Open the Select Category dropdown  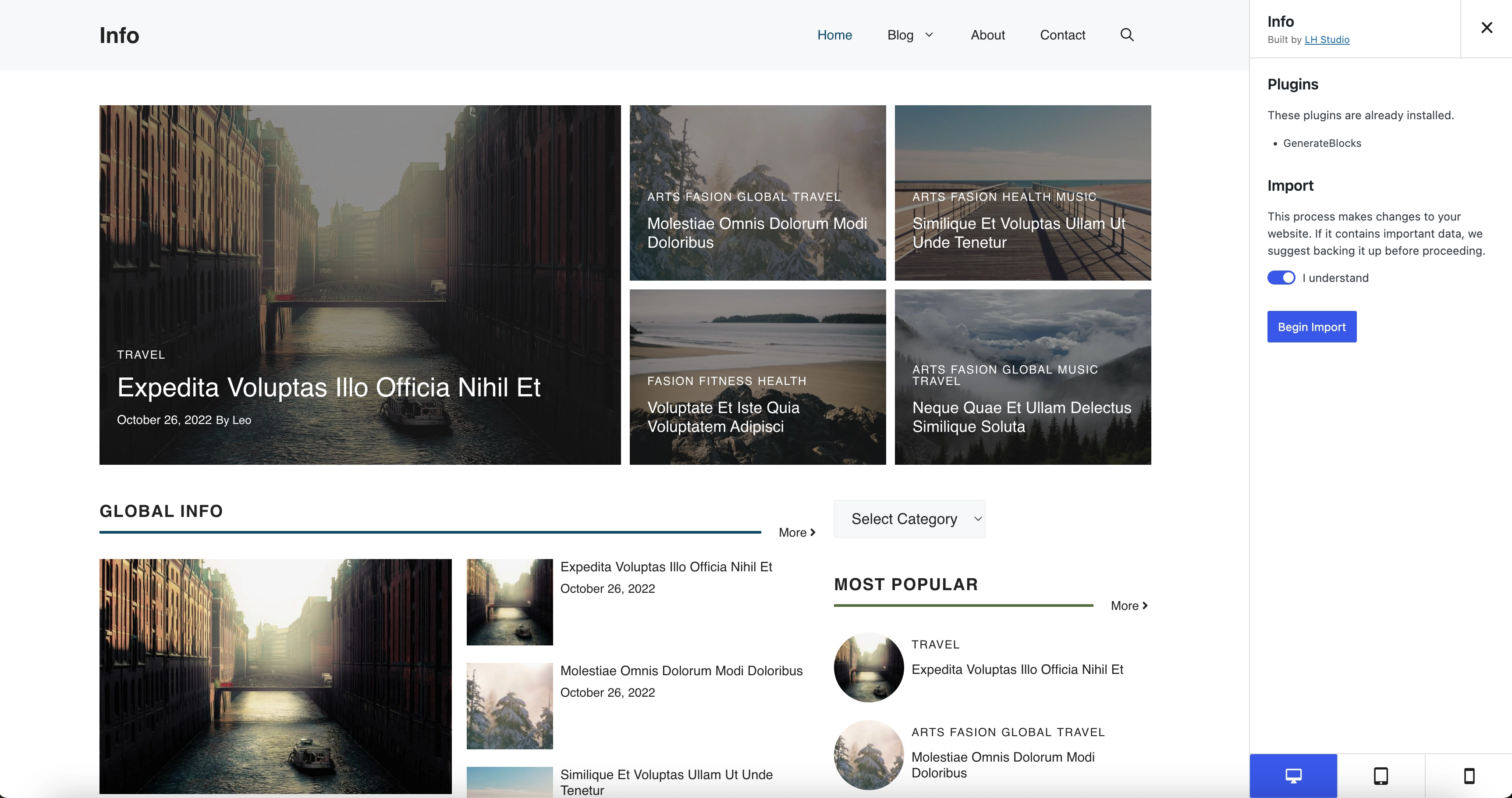click(909, 519)
